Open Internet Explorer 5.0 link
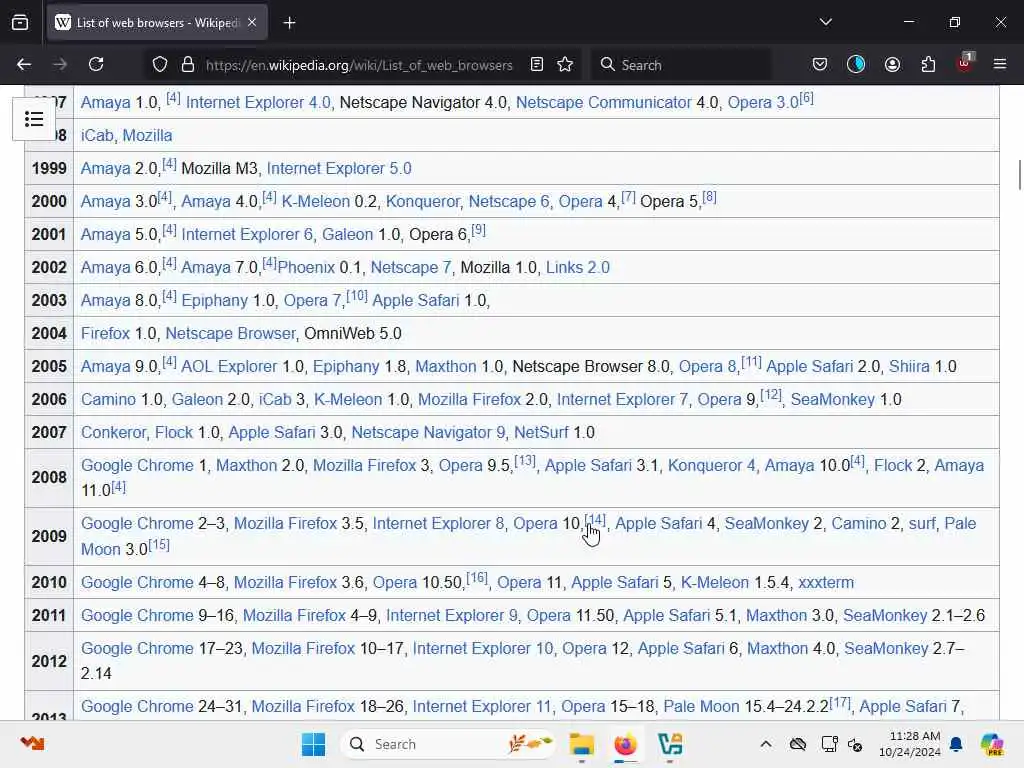Screen dimensions: 1024x768 pyautogui.click(x=339, y=168)
